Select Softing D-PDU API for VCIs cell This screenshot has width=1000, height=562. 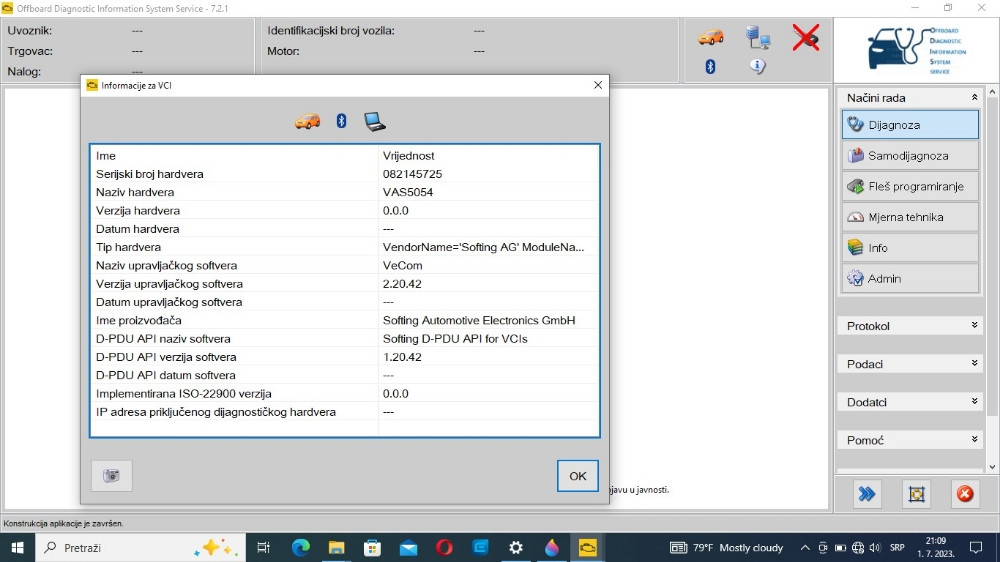(x=455, y=339)
